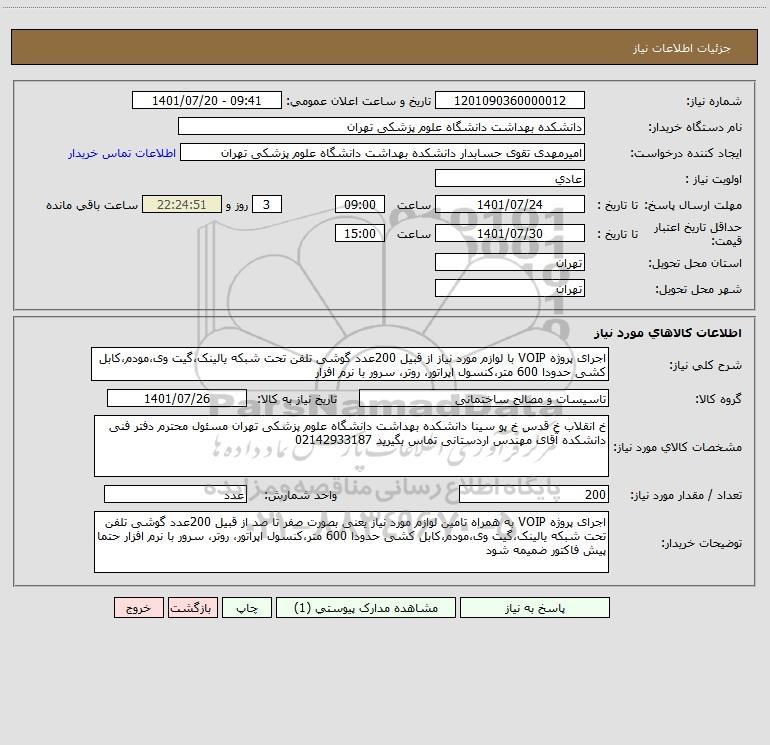Viewport: 770px width, 745px height.
Task: Click the 'تاریخ نیاز به کالا:' label
Action: pos(298,399)
